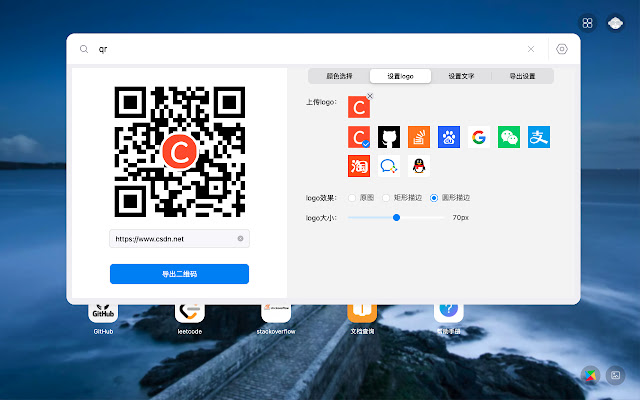Switch to the 设置logo tab
This screenshot has height=400, width=640.
tap(400, 76)
